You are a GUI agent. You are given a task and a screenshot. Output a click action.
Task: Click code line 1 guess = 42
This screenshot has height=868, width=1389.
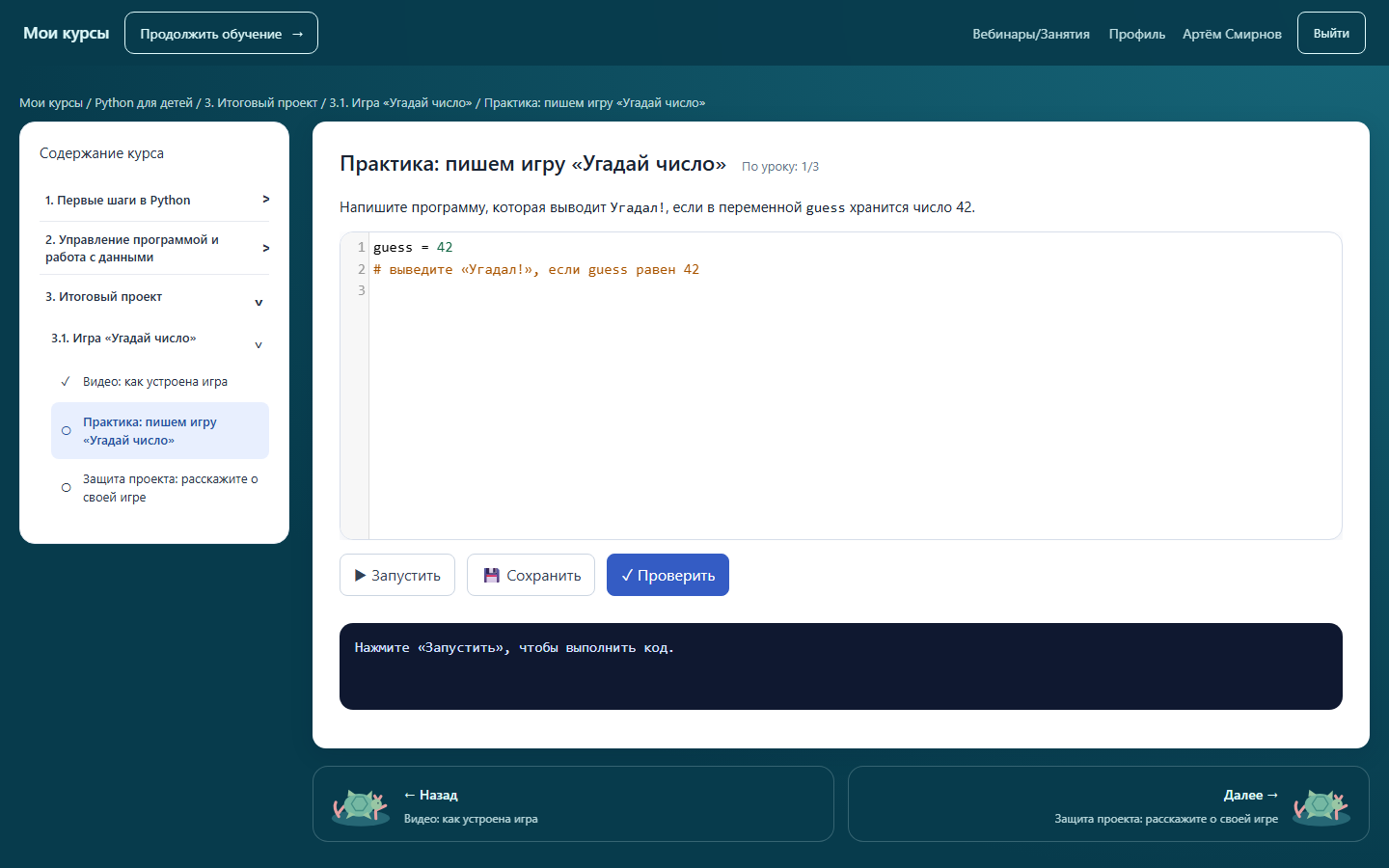tap(413, 248)
